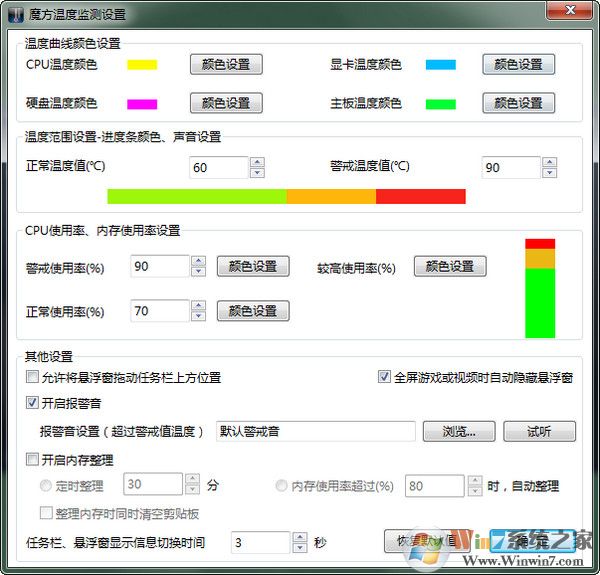
Task: Open 颜色设置 for 正常使用率
Action: click(253, 311)
